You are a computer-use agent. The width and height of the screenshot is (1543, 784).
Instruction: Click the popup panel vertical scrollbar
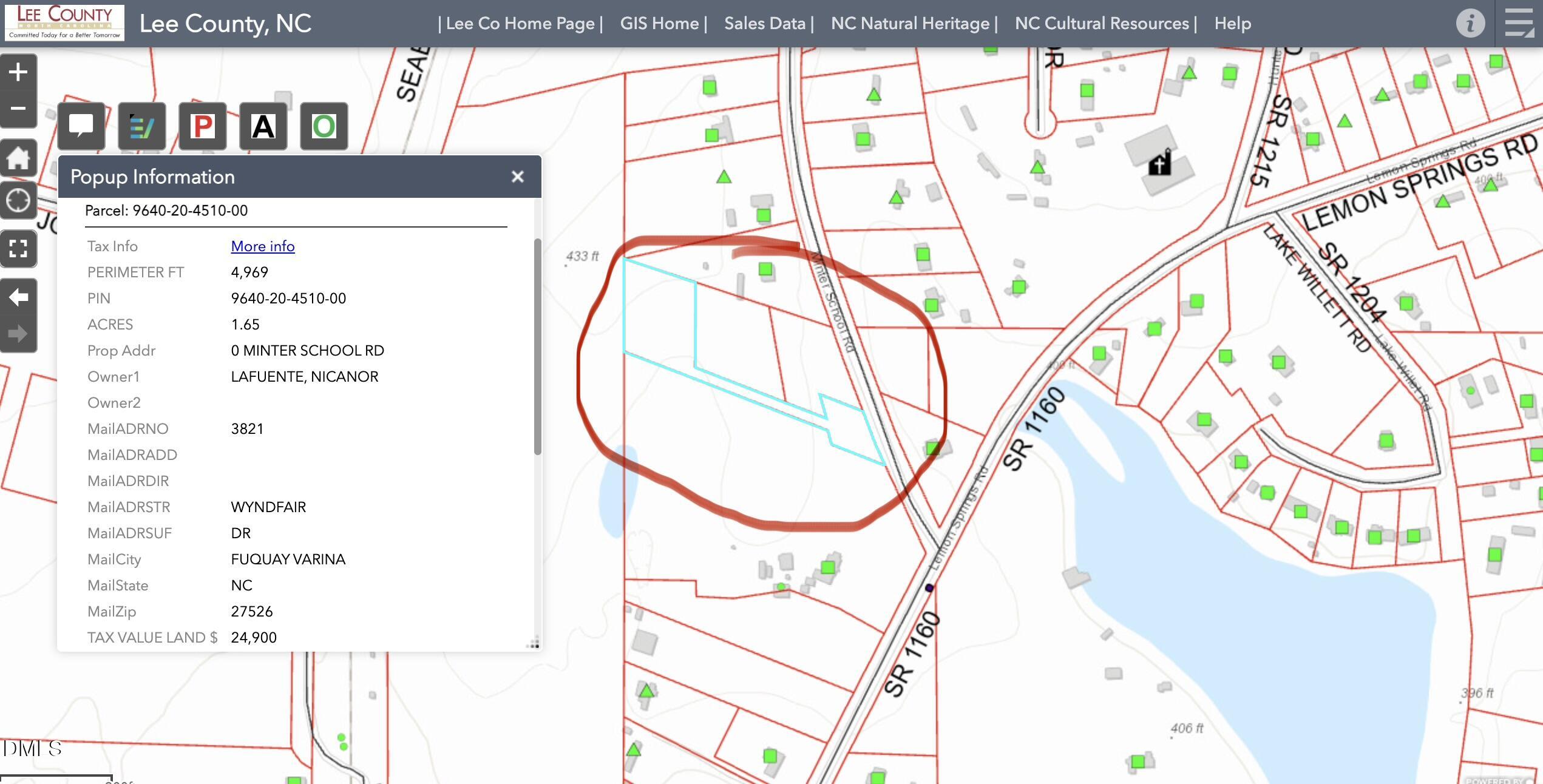coord(537,346)
